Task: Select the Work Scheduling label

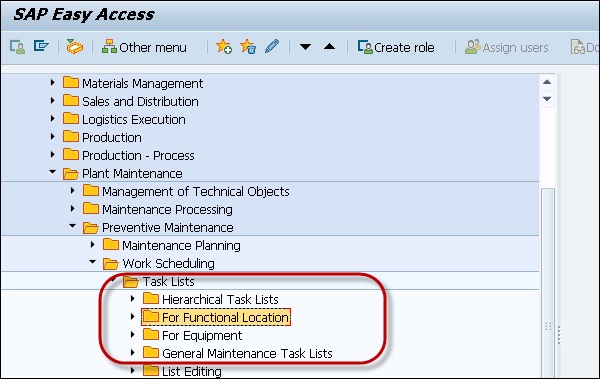Action: point(169,263)
